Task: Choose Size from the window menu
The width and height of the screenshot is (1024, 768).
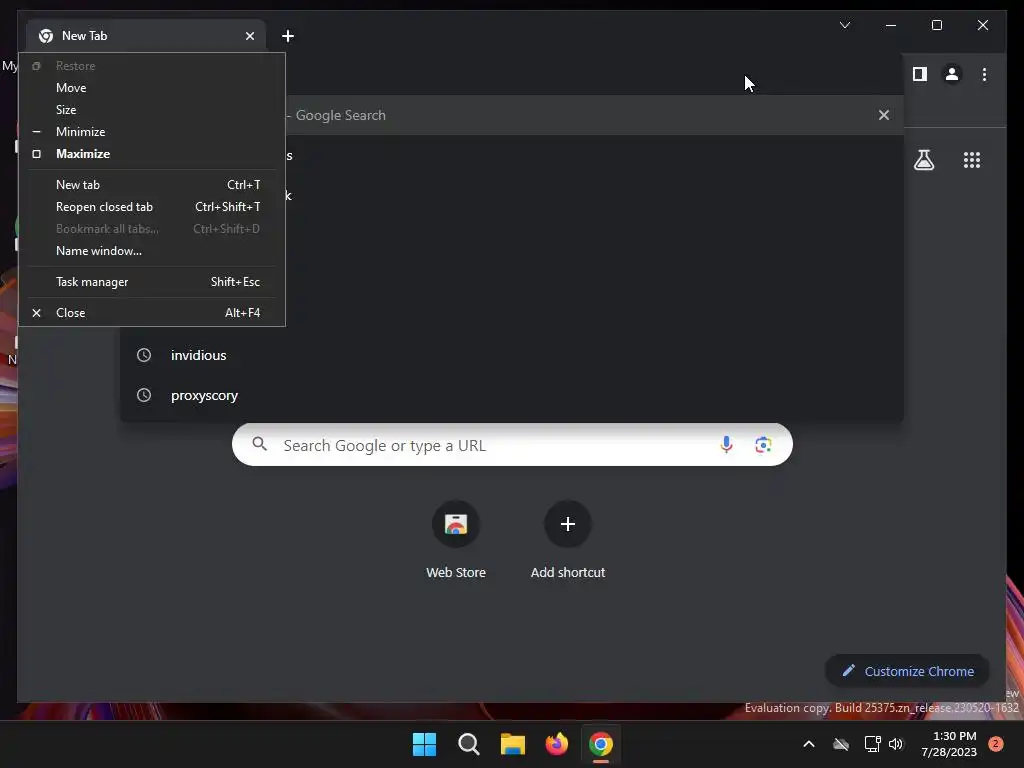Action: click(x=152, y=110)
